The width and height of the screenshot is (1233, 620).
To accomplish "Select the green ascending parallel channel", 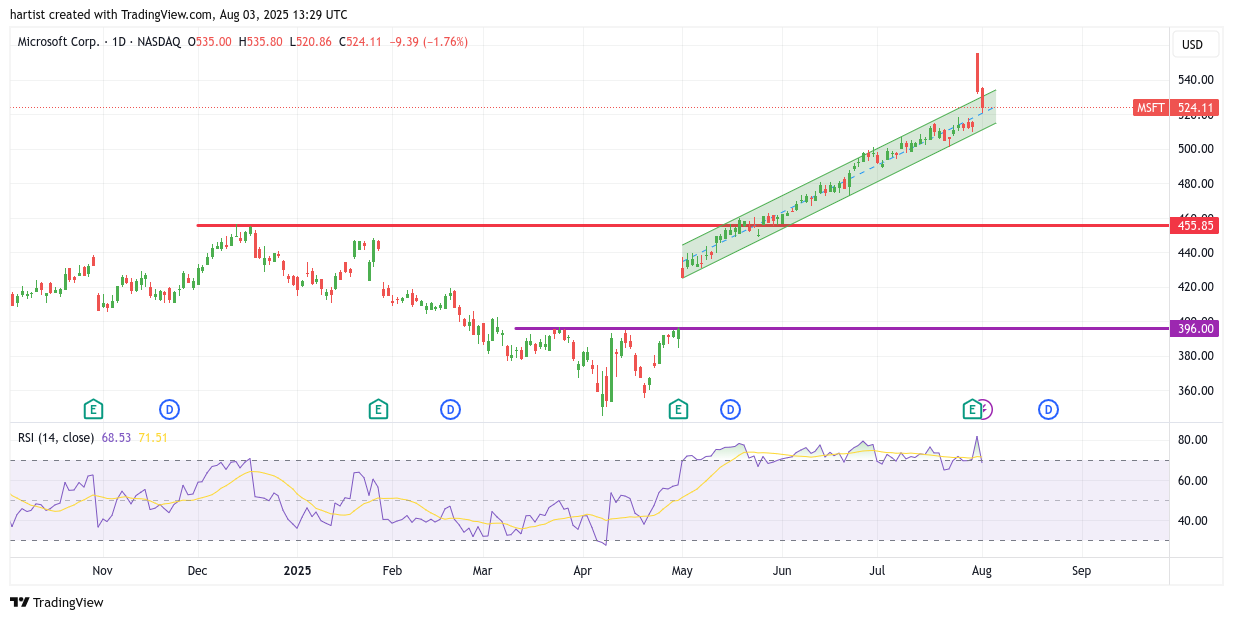I will tap(838, 184).
